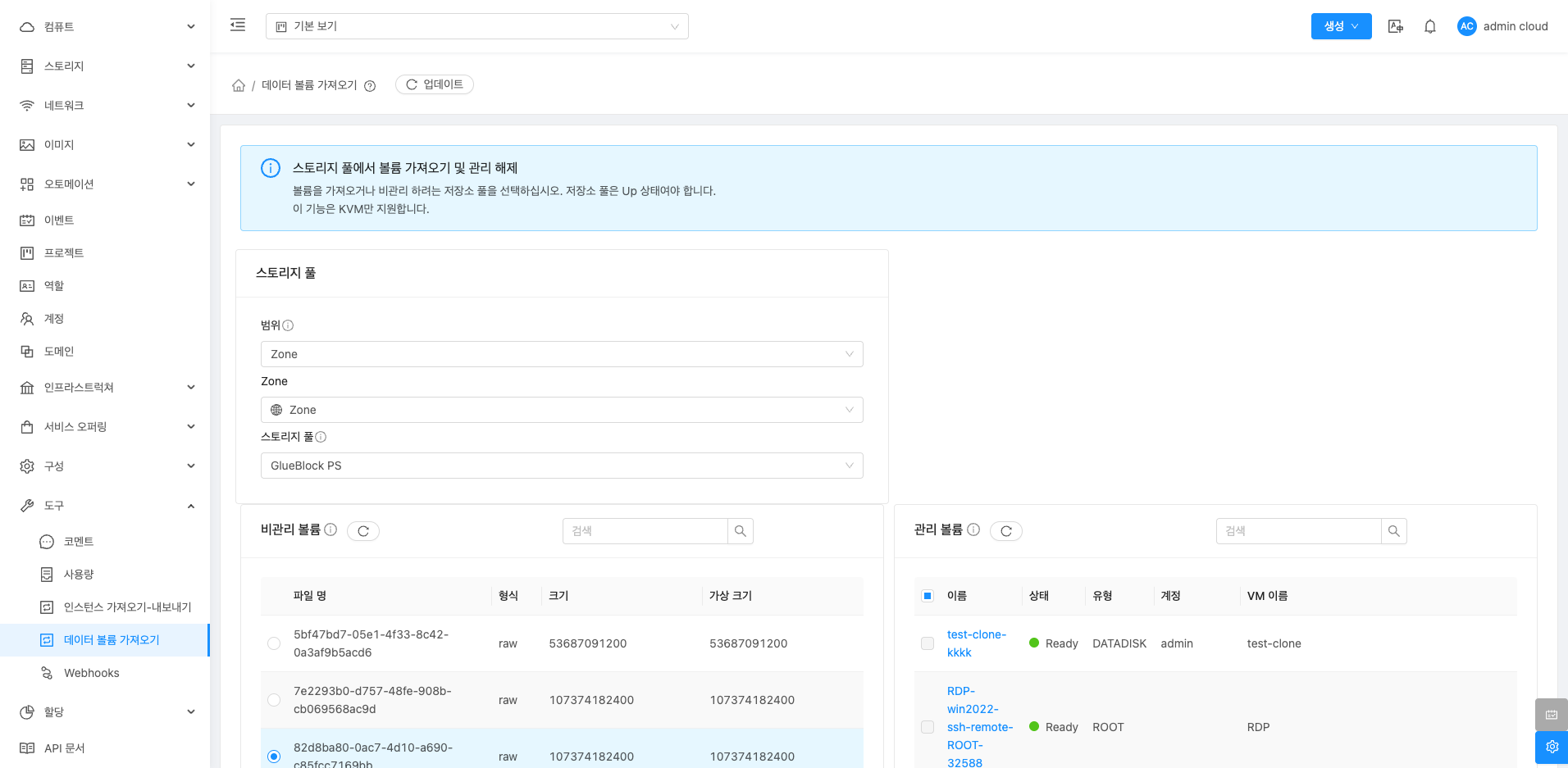This screenshot has height=768, width=1568.
Task: Refresh the managed volumes list
Action: pyautogui.click(x=1005, y=531)
